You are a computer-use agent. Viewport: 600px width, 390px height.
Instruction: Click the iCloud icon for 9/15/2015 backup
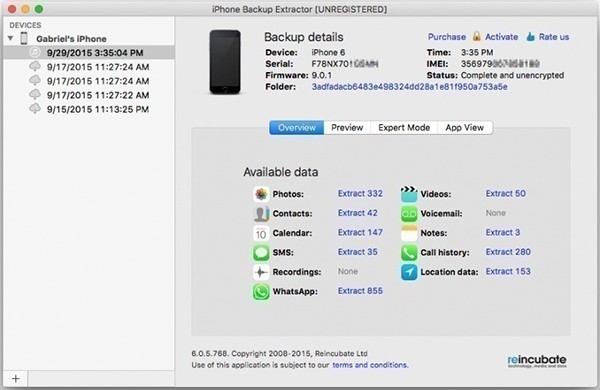[x=35, y=109]
